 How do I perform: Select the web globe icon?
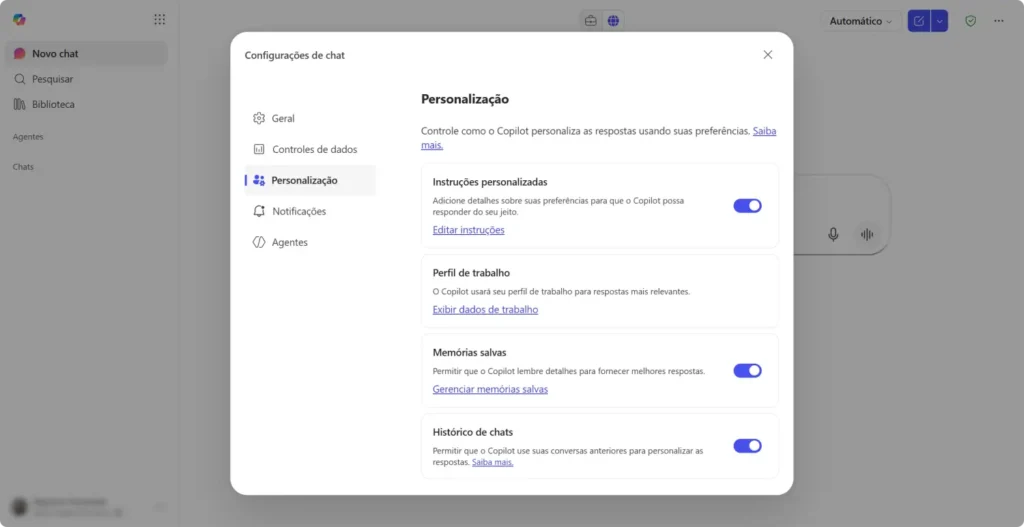pos(613,21)
